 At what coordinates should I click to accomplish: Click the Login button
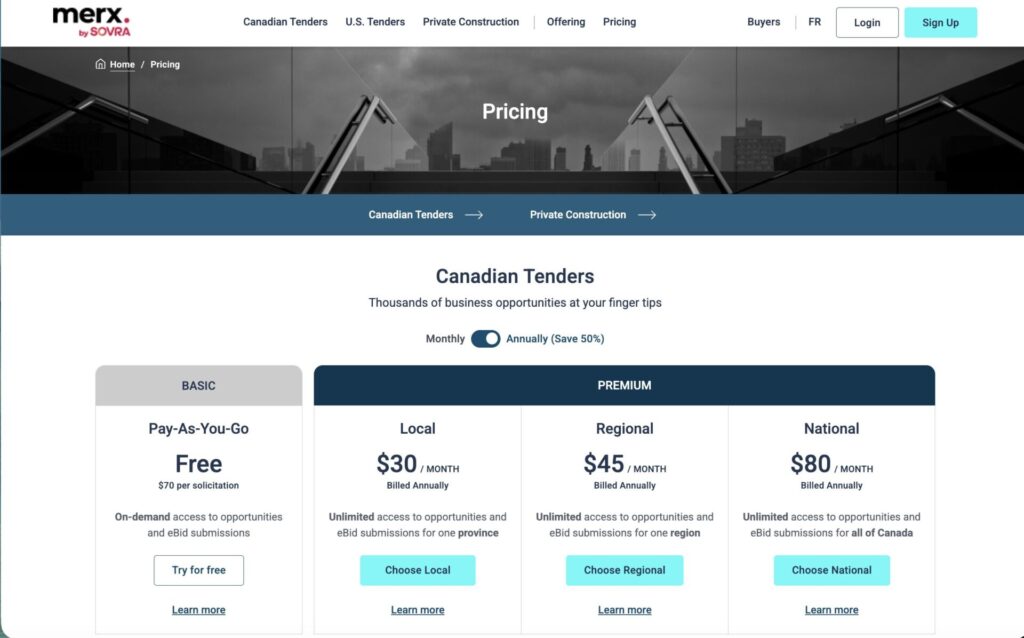coord(866,21)
